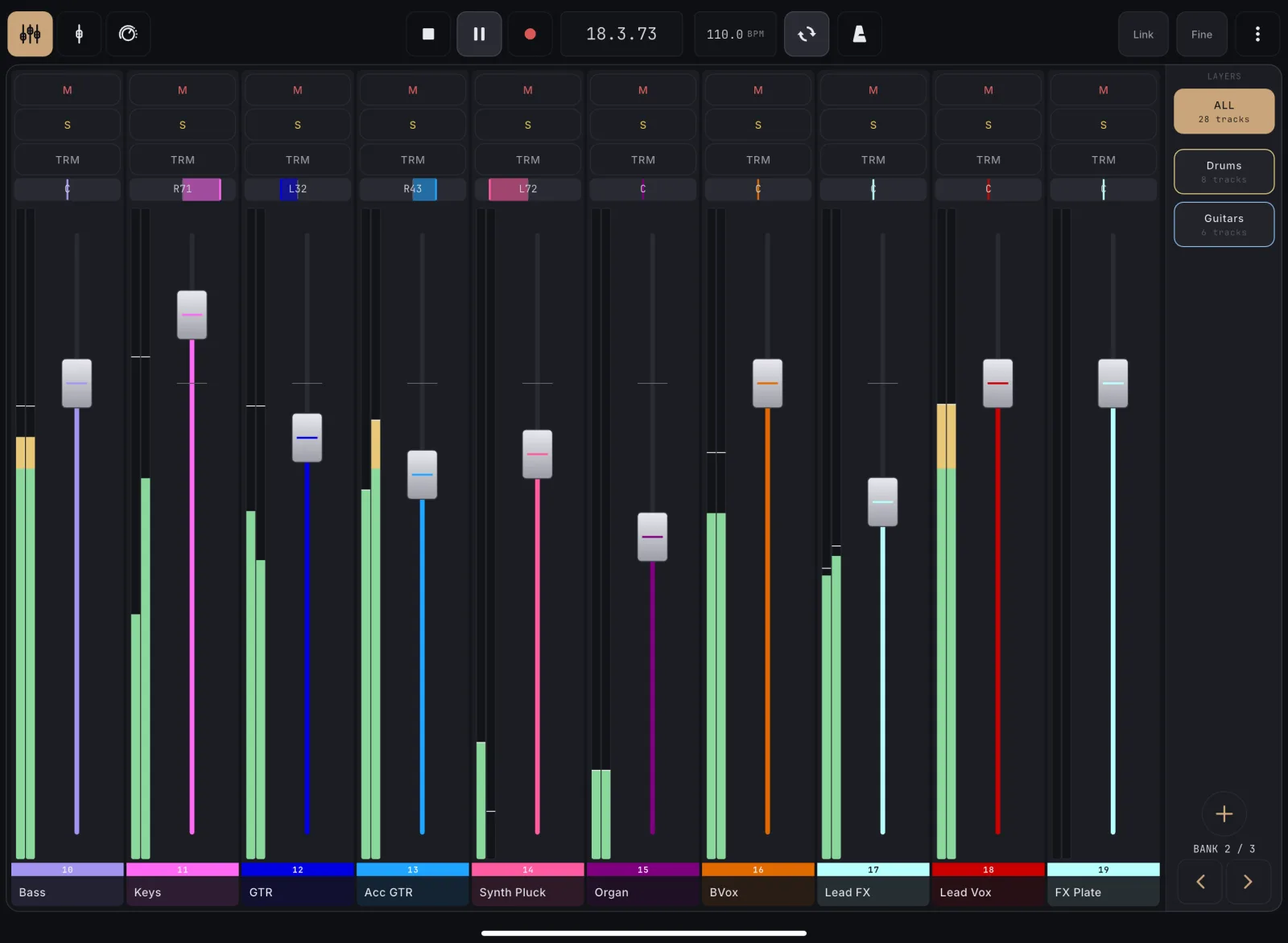Click the Organ volume fader handle

(652, 537)
